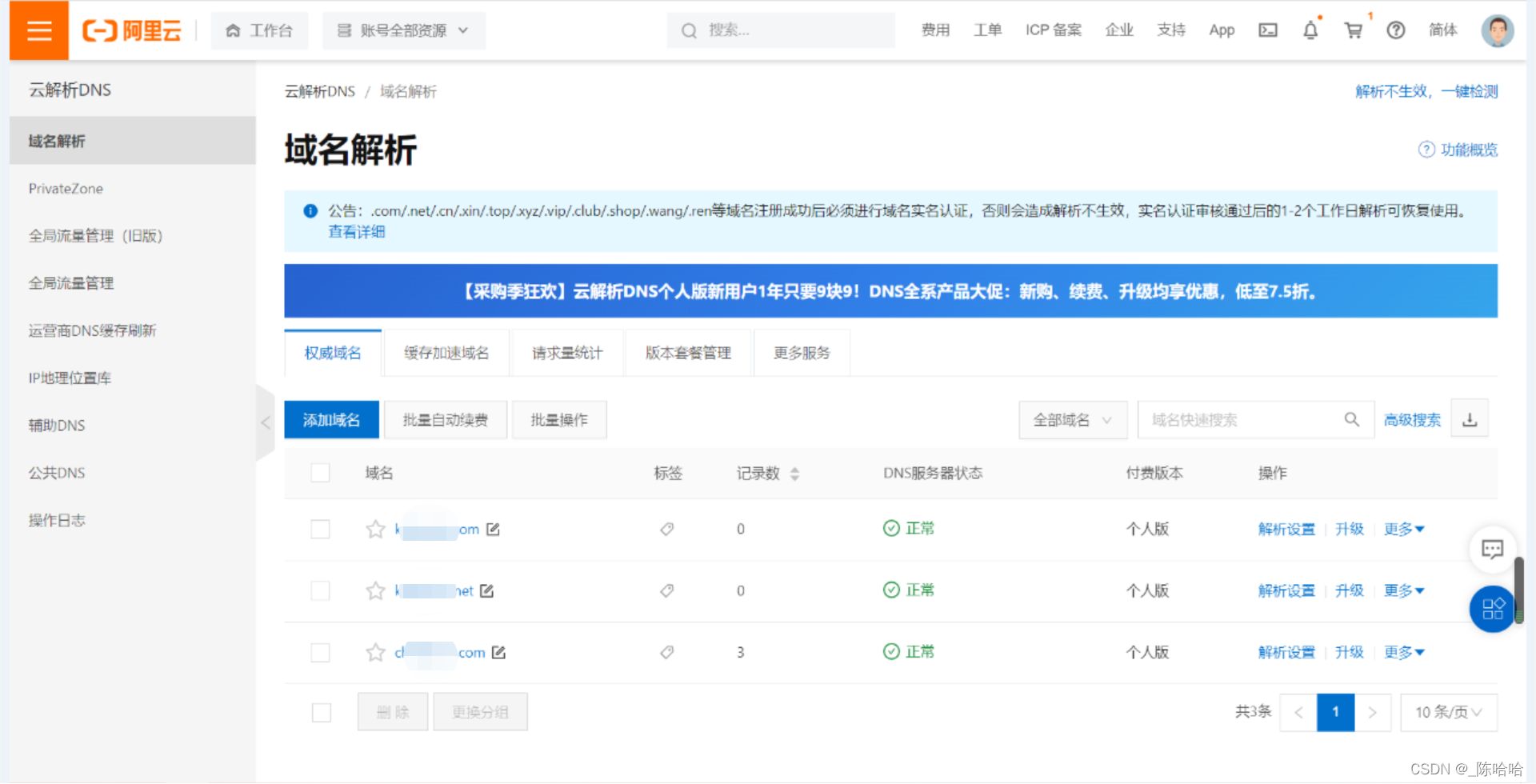Check the 3-record domain row checkbox
The height and width of the screenshot is (784, 1536).
point(320,652)
